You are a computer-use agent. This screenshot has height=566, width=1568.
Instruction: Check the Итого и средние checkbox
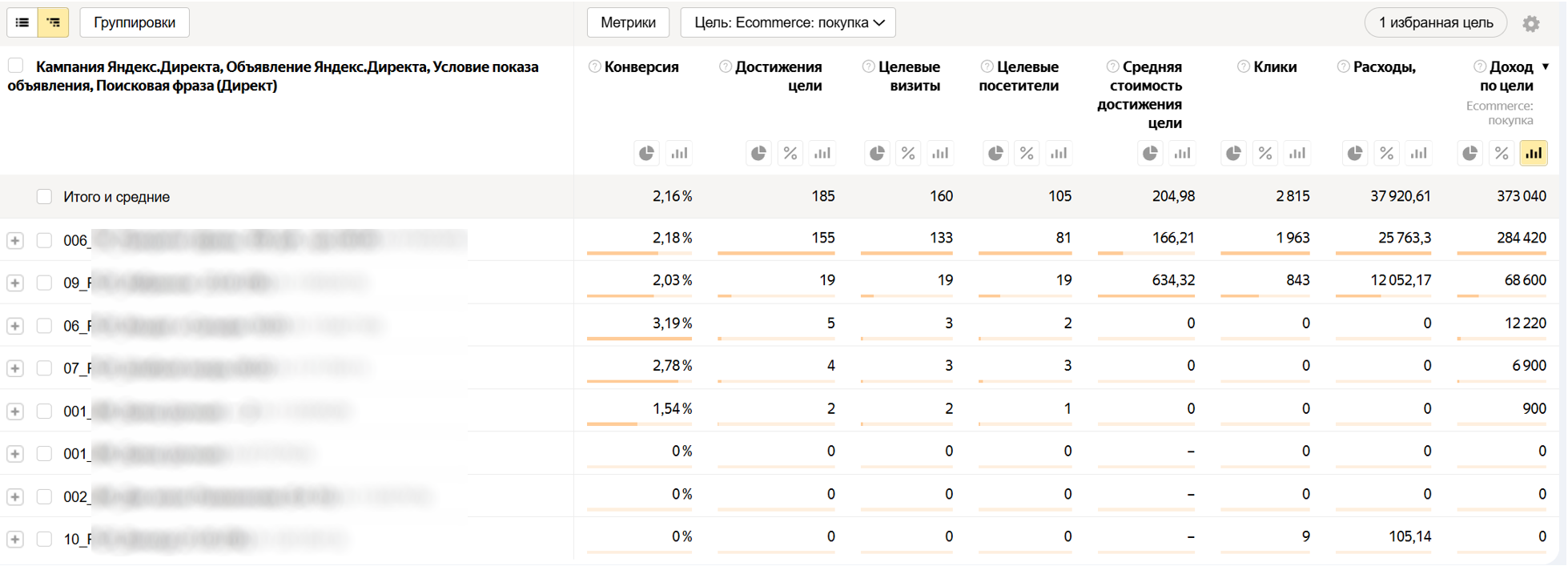point(44,197)
